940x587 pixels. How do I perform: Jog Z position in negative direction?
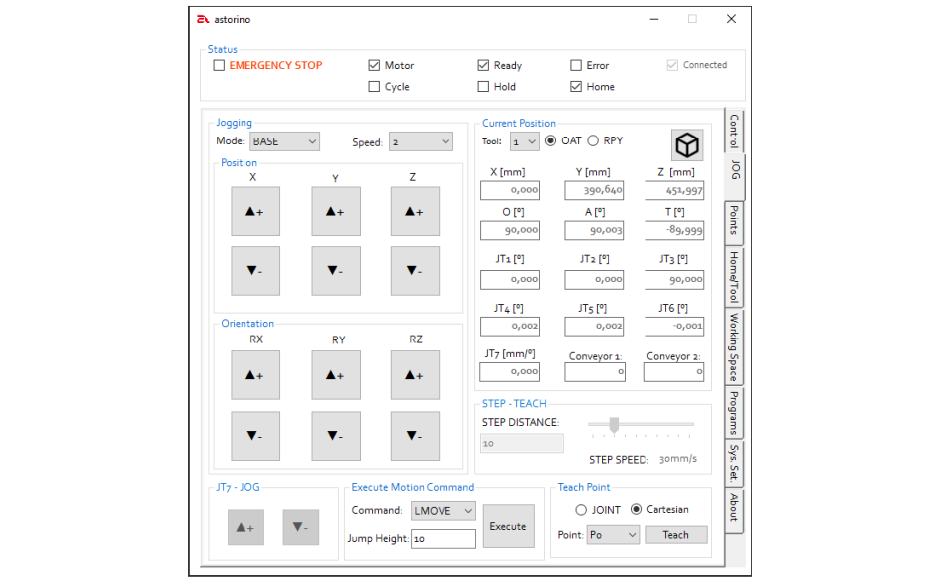tap(415, 270)
